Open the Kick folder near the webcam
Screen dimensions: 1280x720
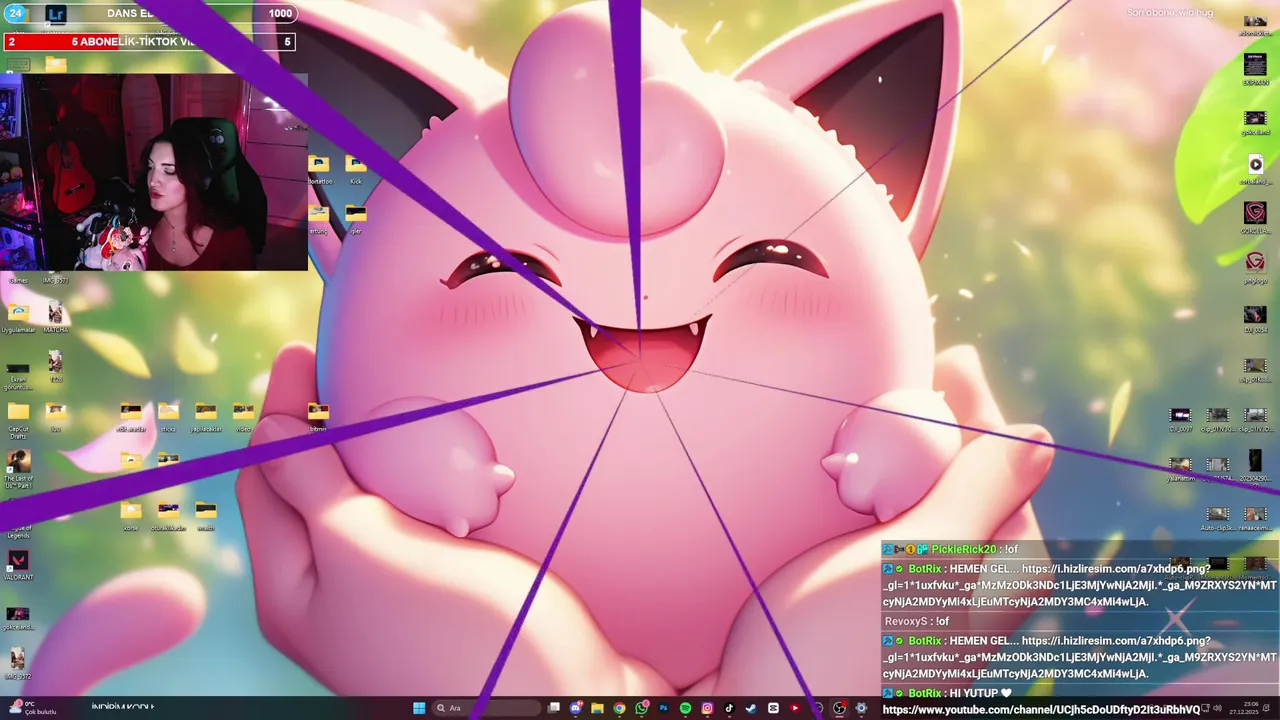(x=356, y=169)
